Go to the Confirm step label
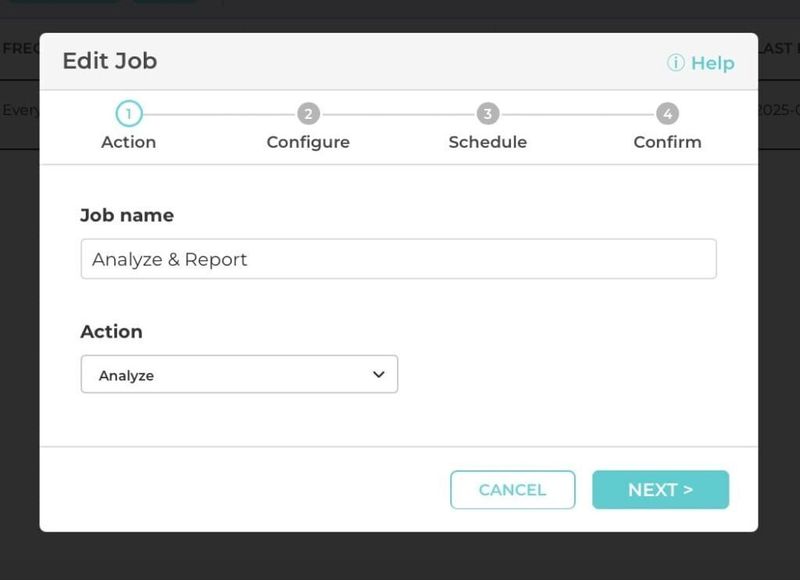 pos(667,142)
